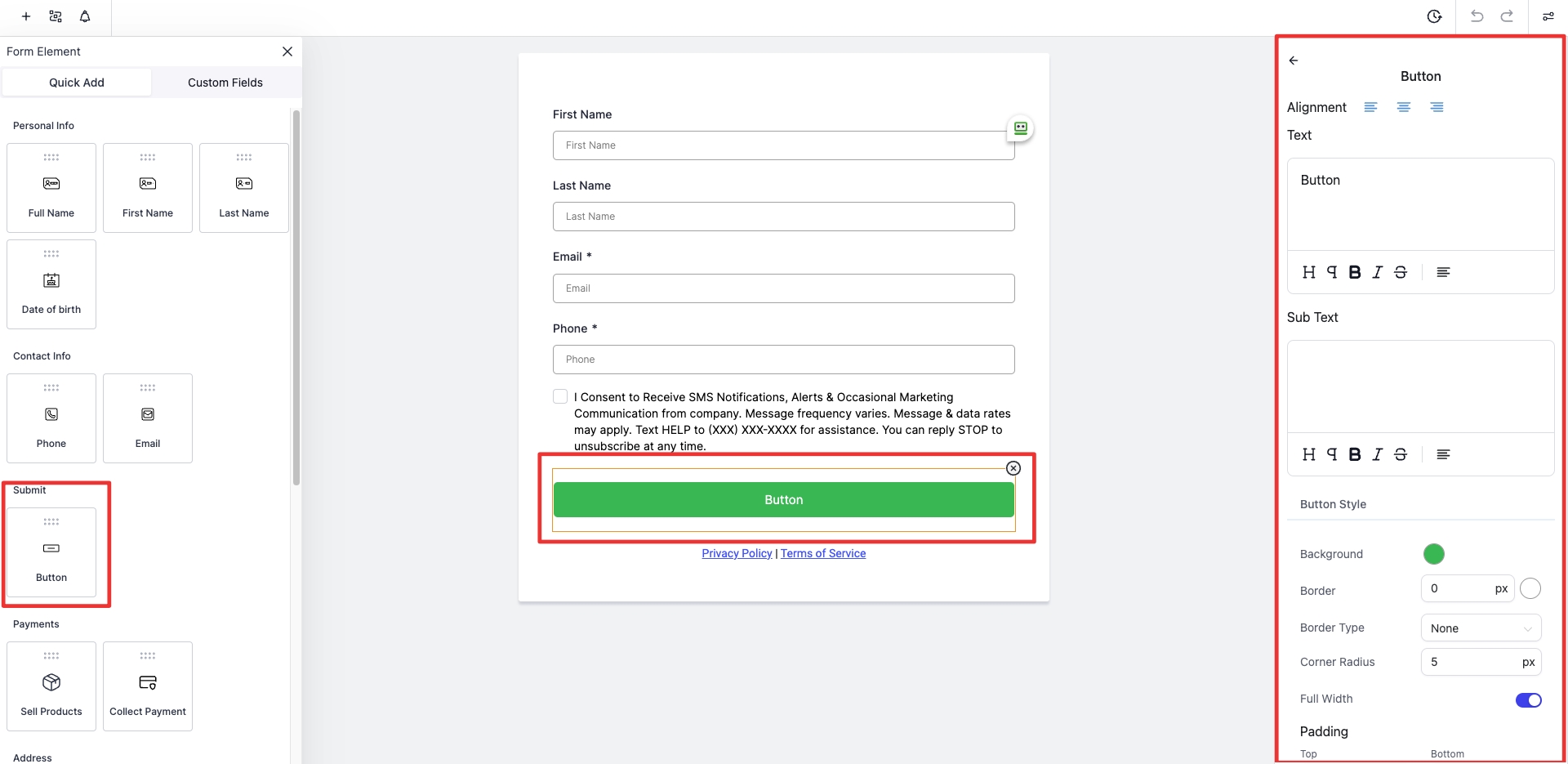Open the Privacy Policy link
Image resolution: width=1568 pixels, height=764 pixels.
click(737, 553)
